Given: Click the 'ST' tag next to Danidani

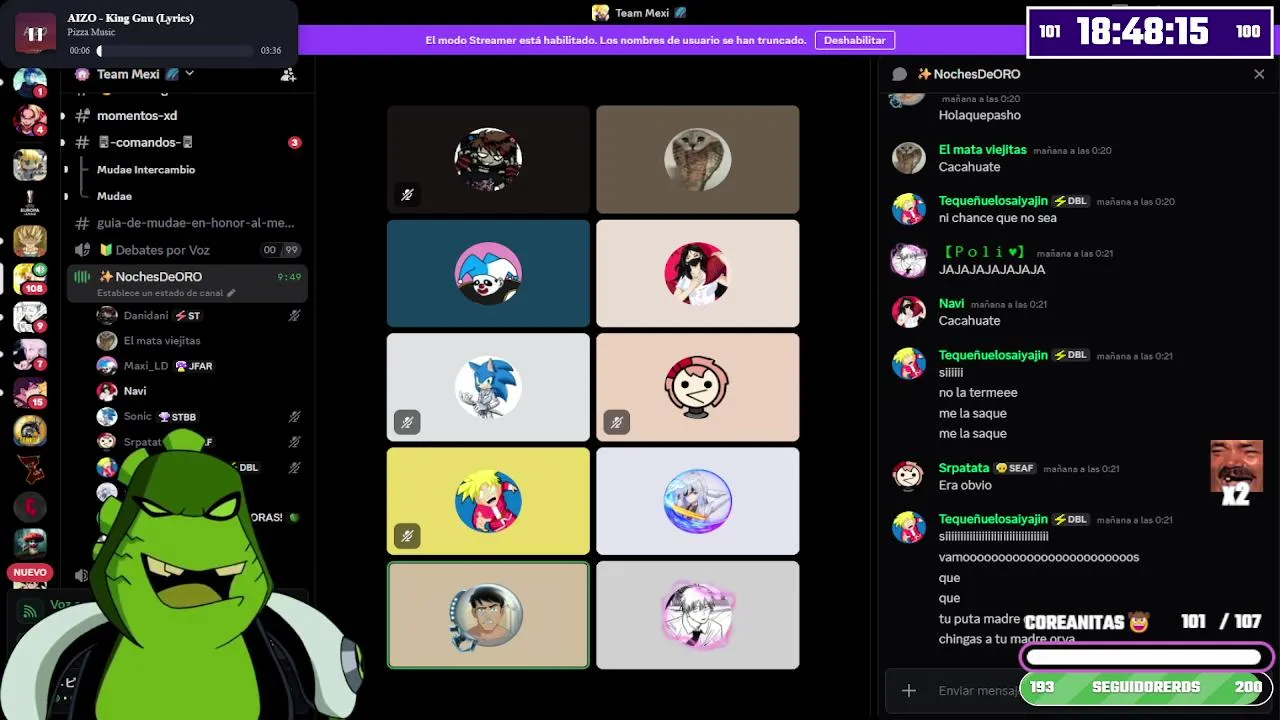Looking at the screenshot, I should 188,316.
